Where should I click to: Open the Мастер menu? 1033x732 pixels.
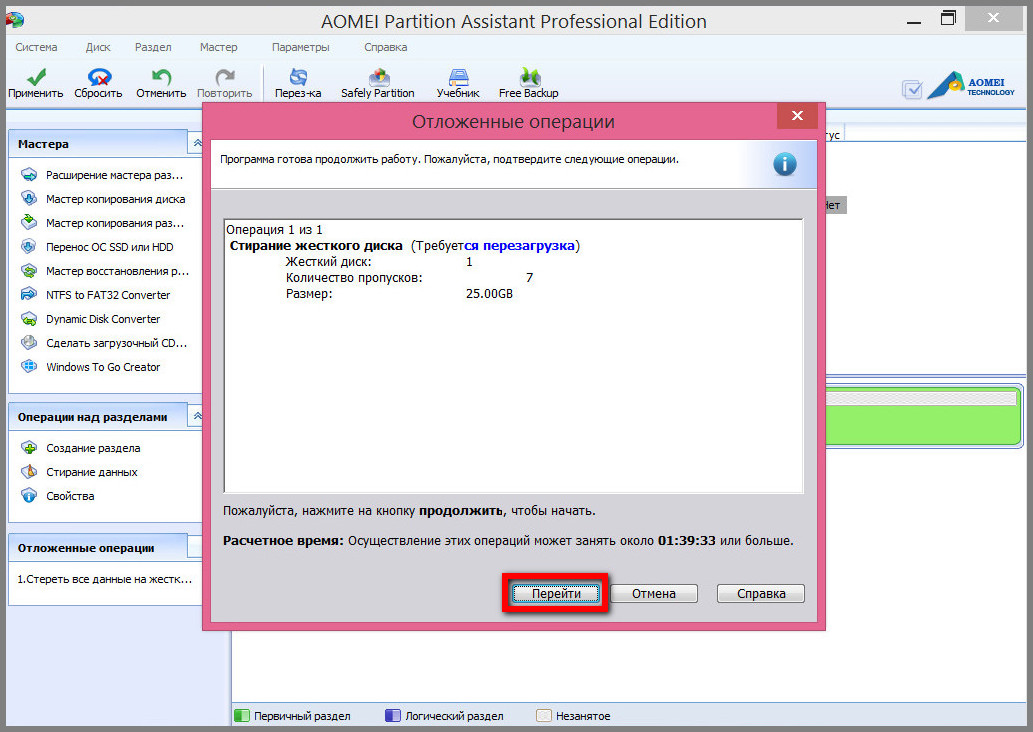(x=219, y=47)
